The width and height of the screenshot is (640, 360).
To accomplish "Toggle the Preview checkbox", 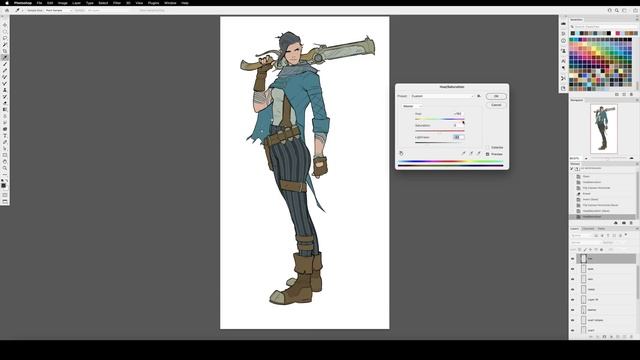I will (487, 154).
